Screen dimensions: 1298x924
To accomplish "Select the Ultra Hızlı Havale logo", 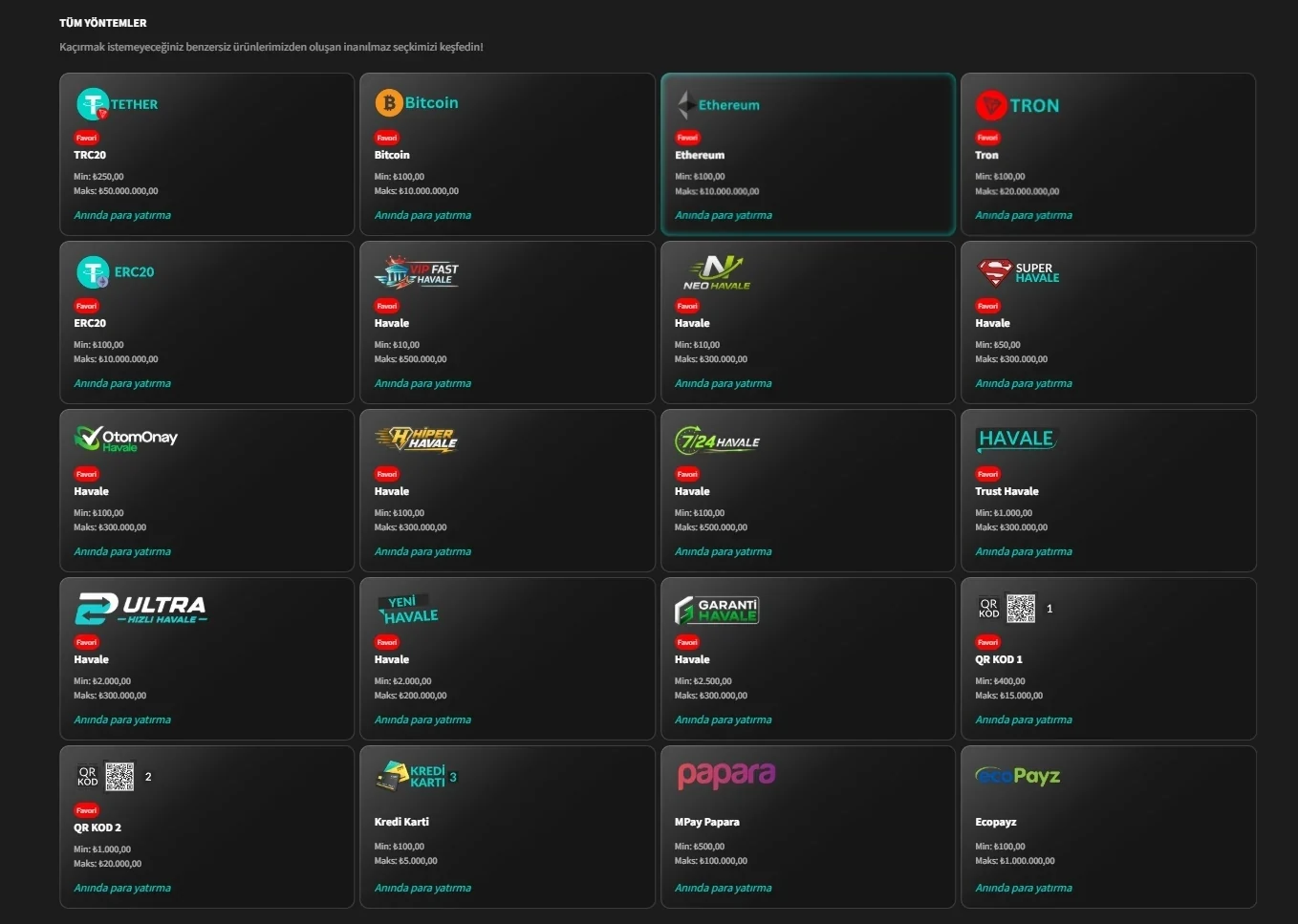I will pos(141,608).
